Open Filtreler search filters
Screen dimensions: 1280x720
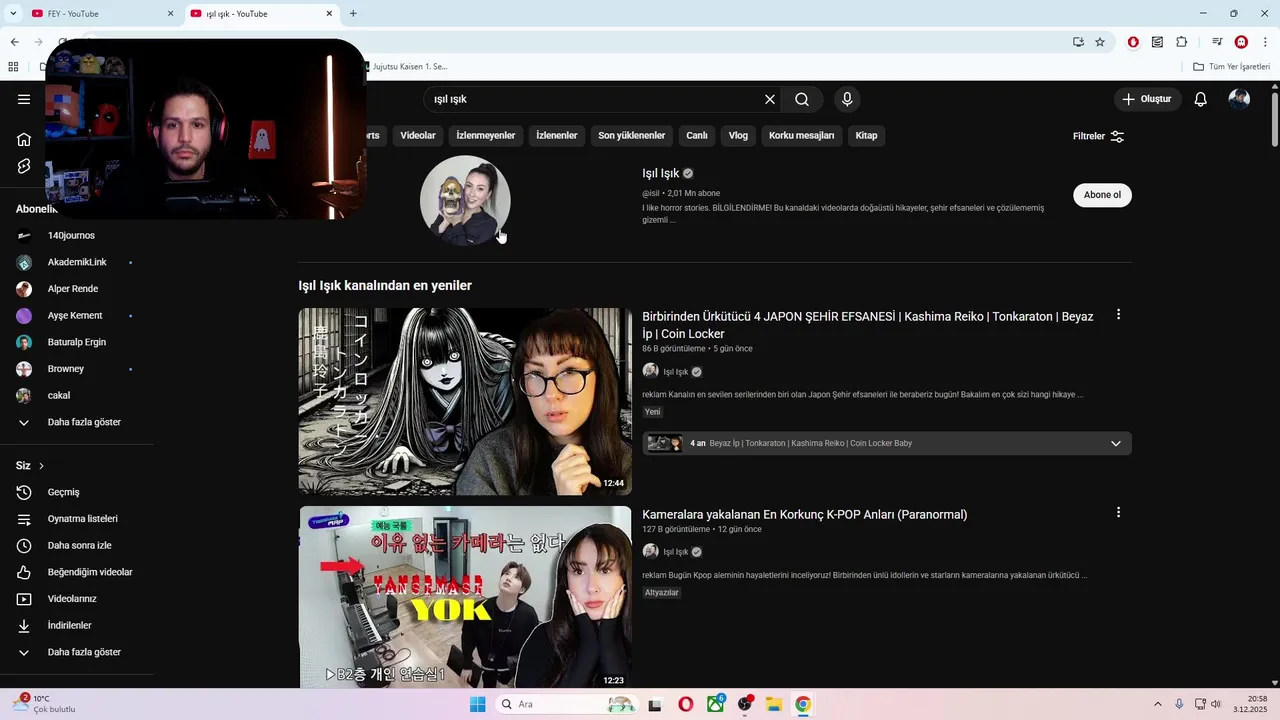(1099, 136)
